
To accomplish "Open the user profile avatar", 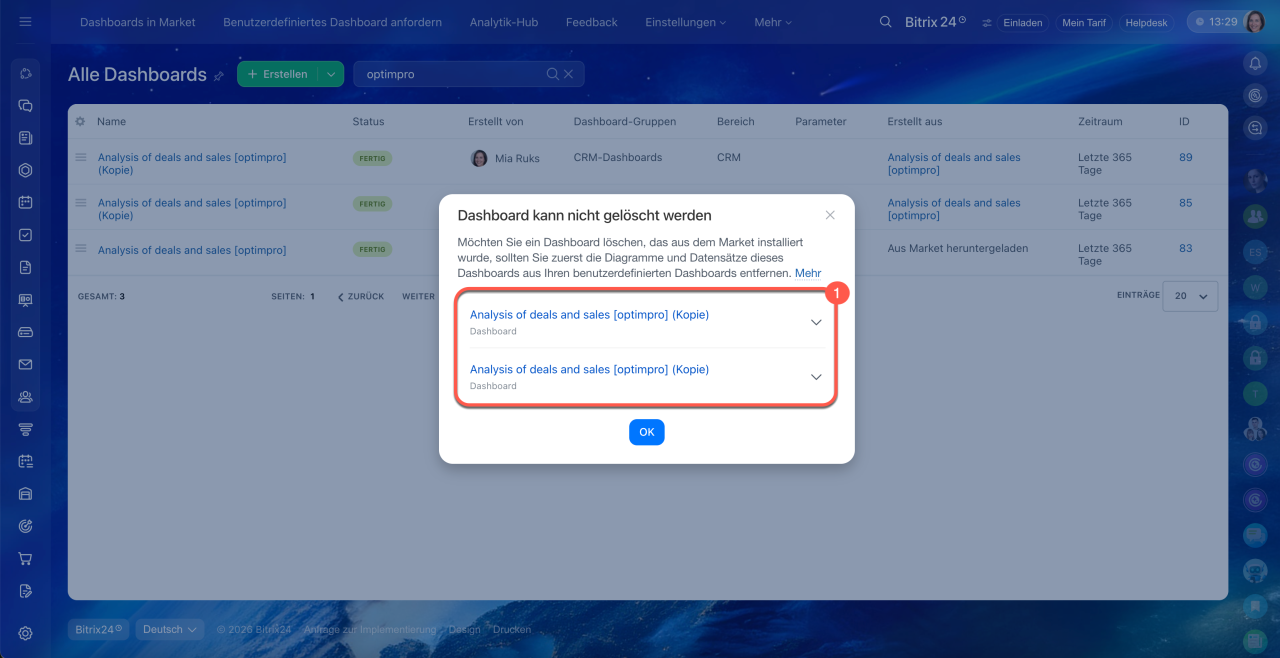I will point(1255,22).
